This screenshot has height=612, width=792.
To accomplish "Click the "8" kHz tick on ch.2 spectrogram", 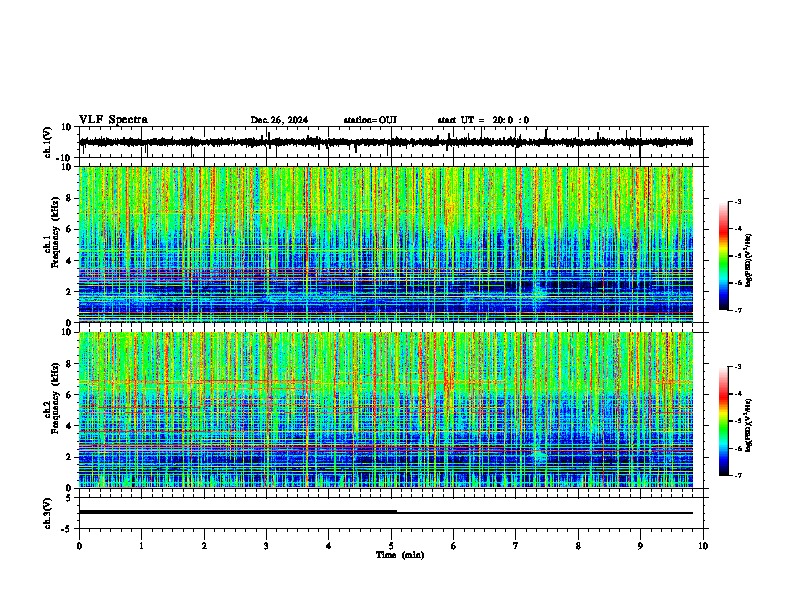I will coord(69,364).
